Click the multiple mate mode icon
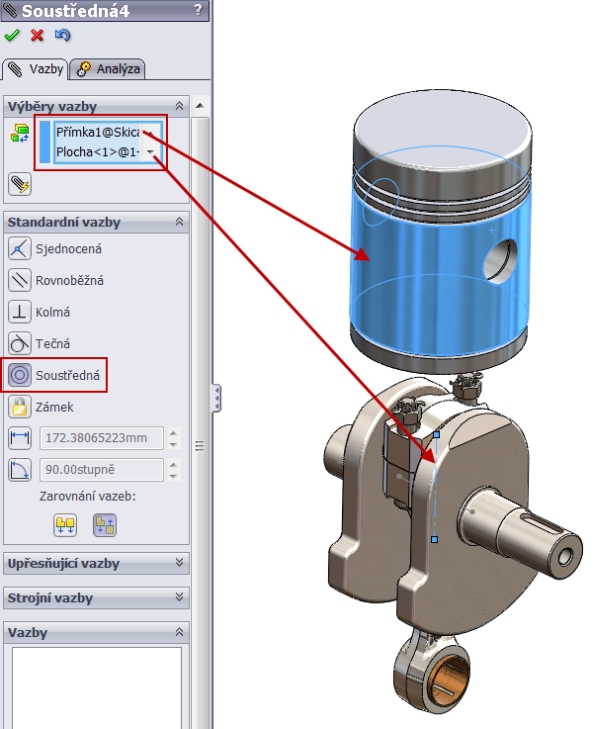The height and width of the screenshot is (729, 600). pos(20,184)
